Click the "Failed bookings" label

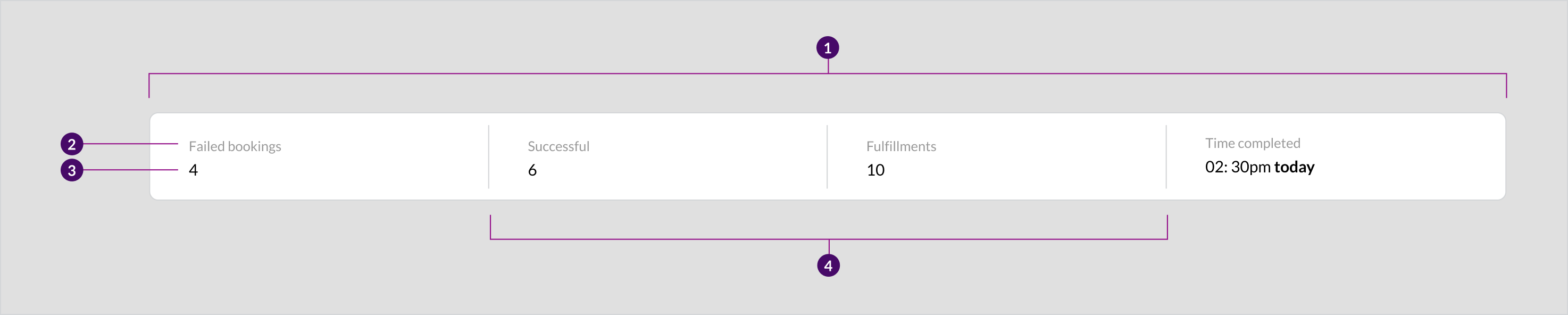click(x=235, y=146)
